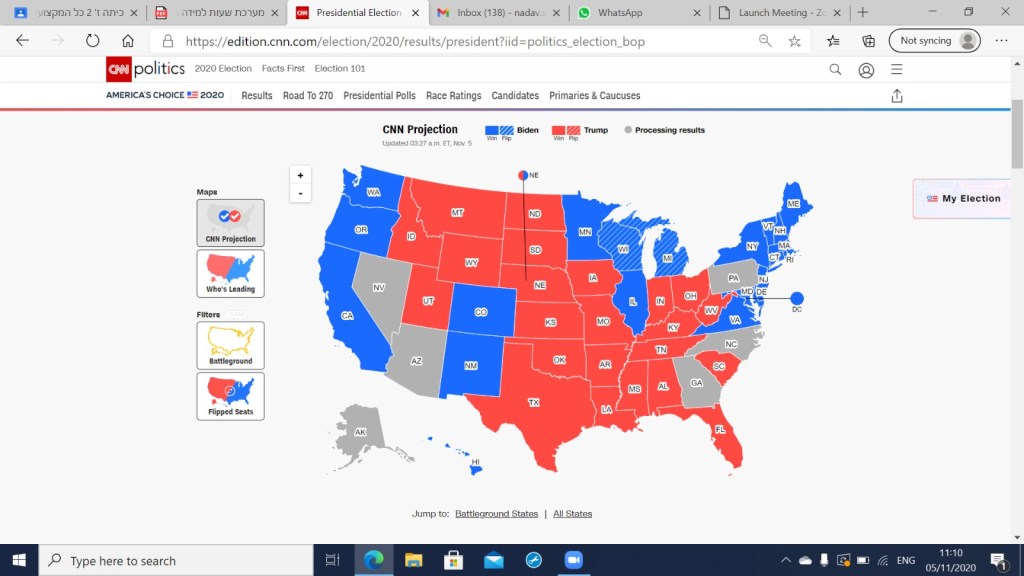This screenshot has height=576, width=1024.
Task: Refresh the page in the browser
Action: [92, 41]
